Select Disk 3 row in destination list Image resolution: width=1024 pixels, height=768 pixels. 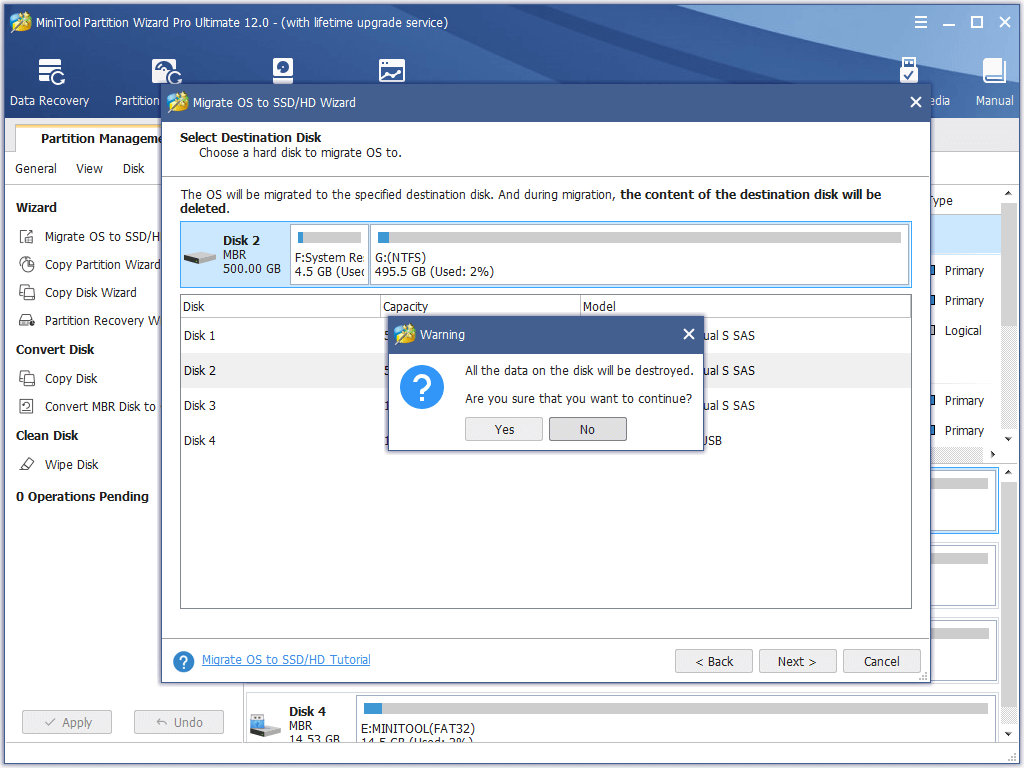tap(545, 406)
